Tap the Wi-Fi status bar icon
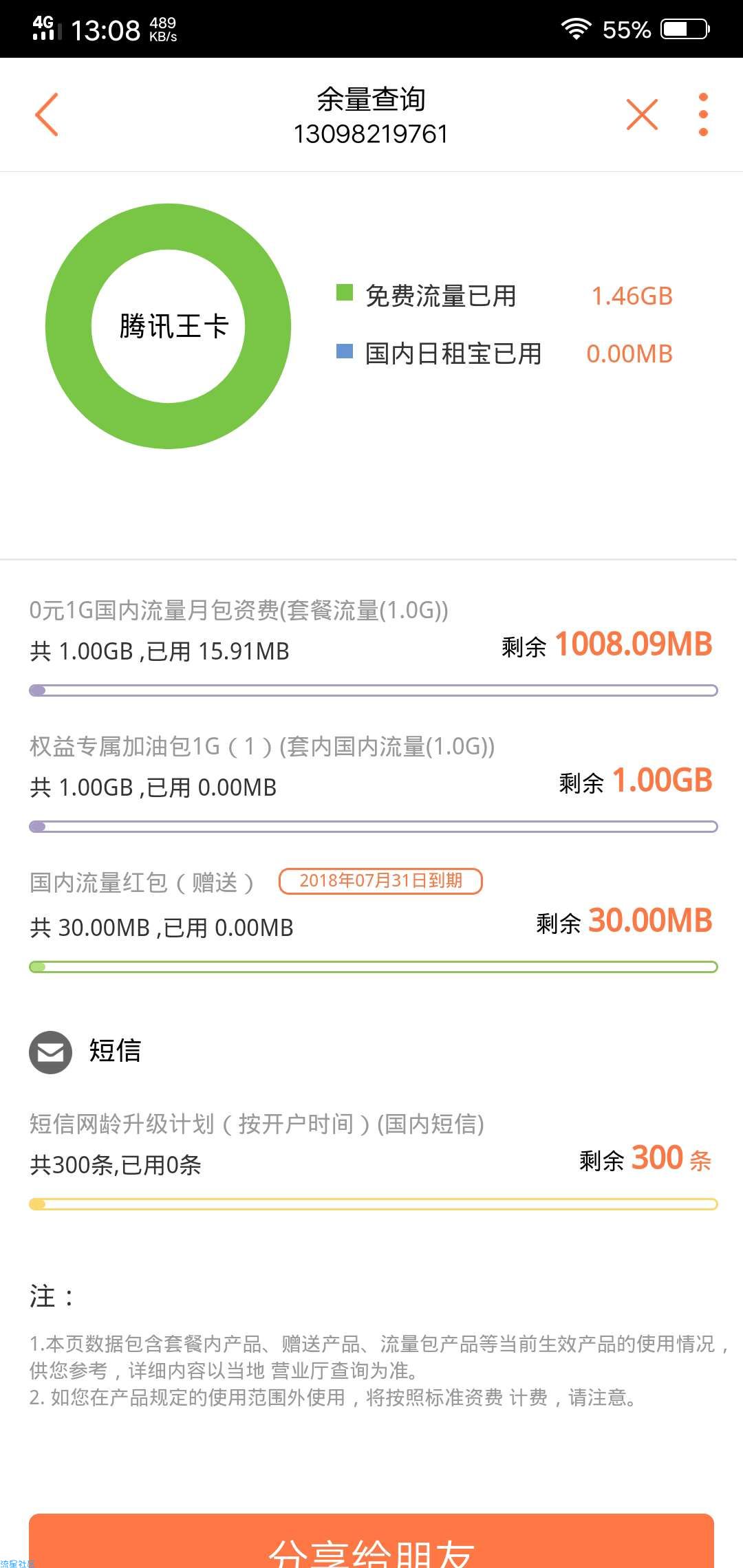This screenshot has width=743, height=1568. [576, 29]
